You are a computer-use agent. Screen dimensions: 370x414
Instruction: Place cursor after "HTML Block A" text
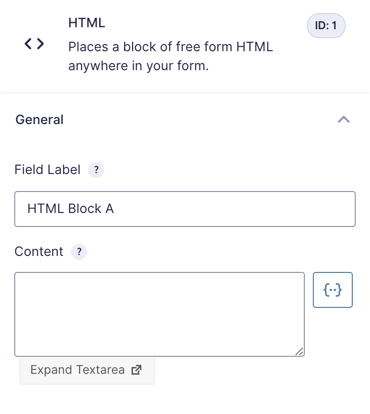[x=115, y=209]
